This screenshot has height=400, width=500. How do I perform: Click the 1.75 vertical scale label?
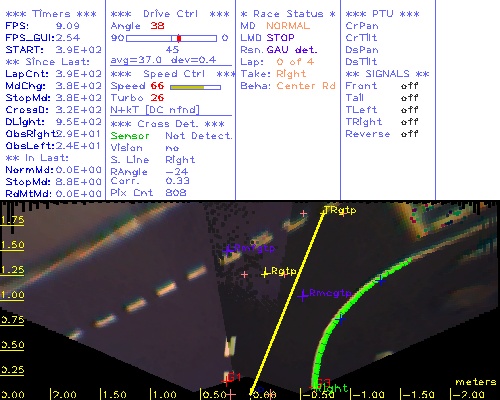(13, 220)
